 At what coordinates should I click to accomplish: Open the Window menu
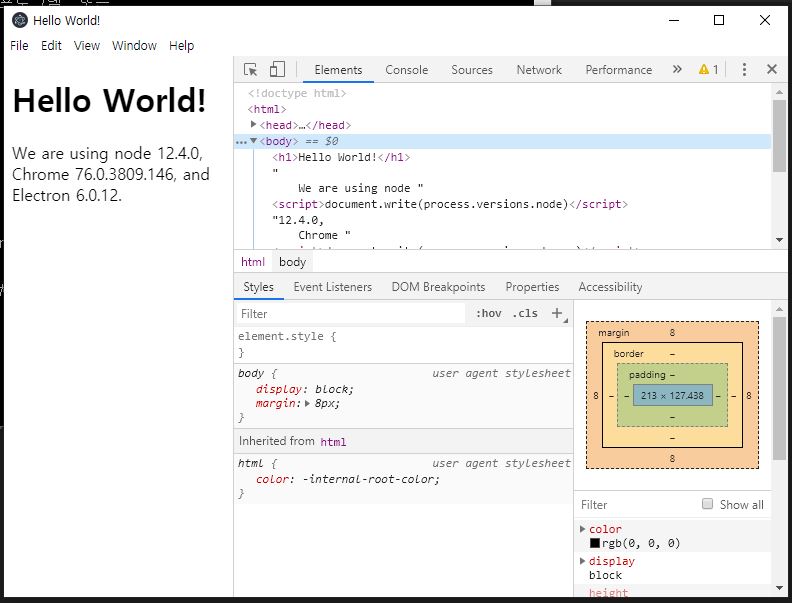(134, 45)
